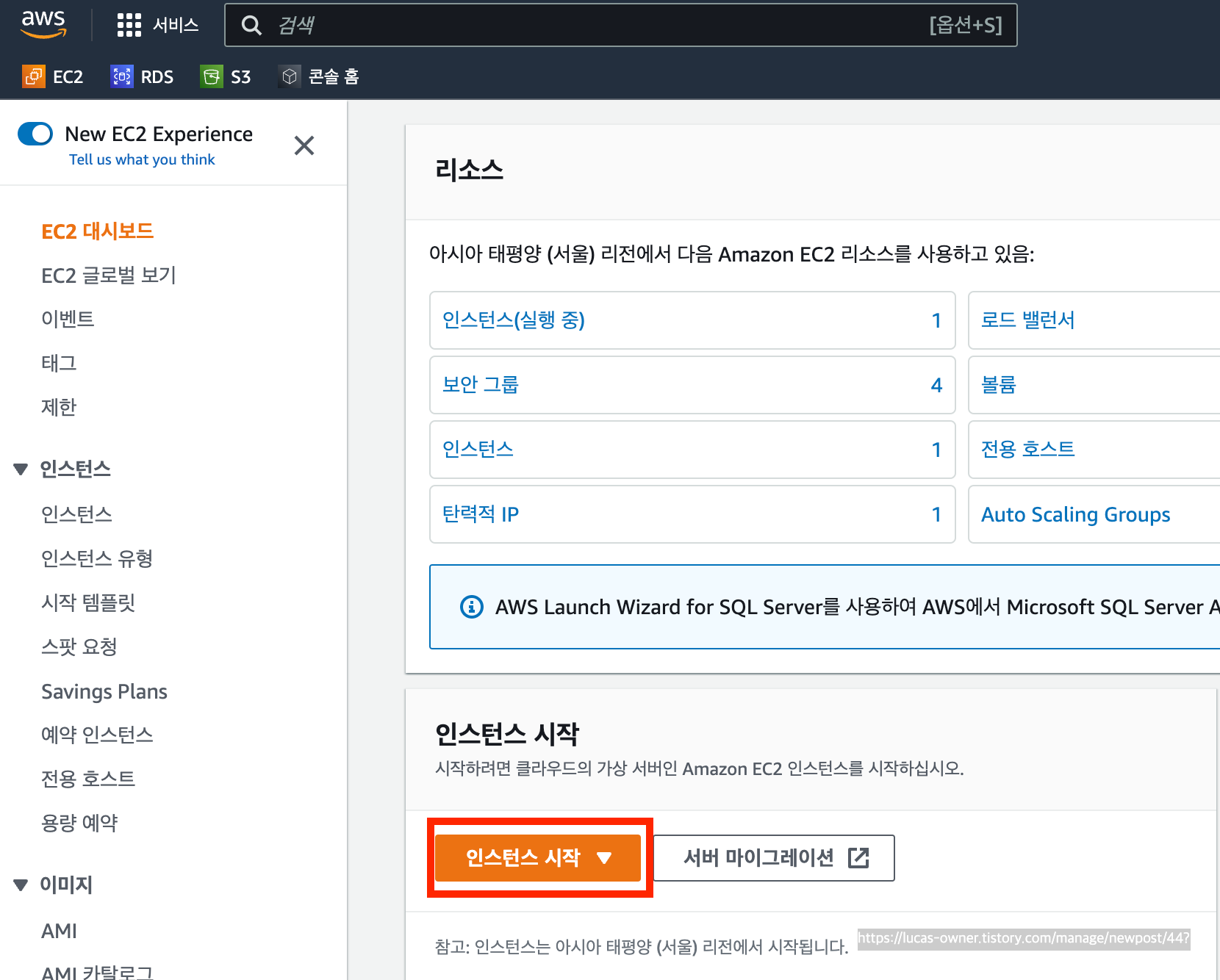This screenshot has width=1220, height=980.
Task: Open 전용 호스트 resource card link
Action: click(1028, 449)
